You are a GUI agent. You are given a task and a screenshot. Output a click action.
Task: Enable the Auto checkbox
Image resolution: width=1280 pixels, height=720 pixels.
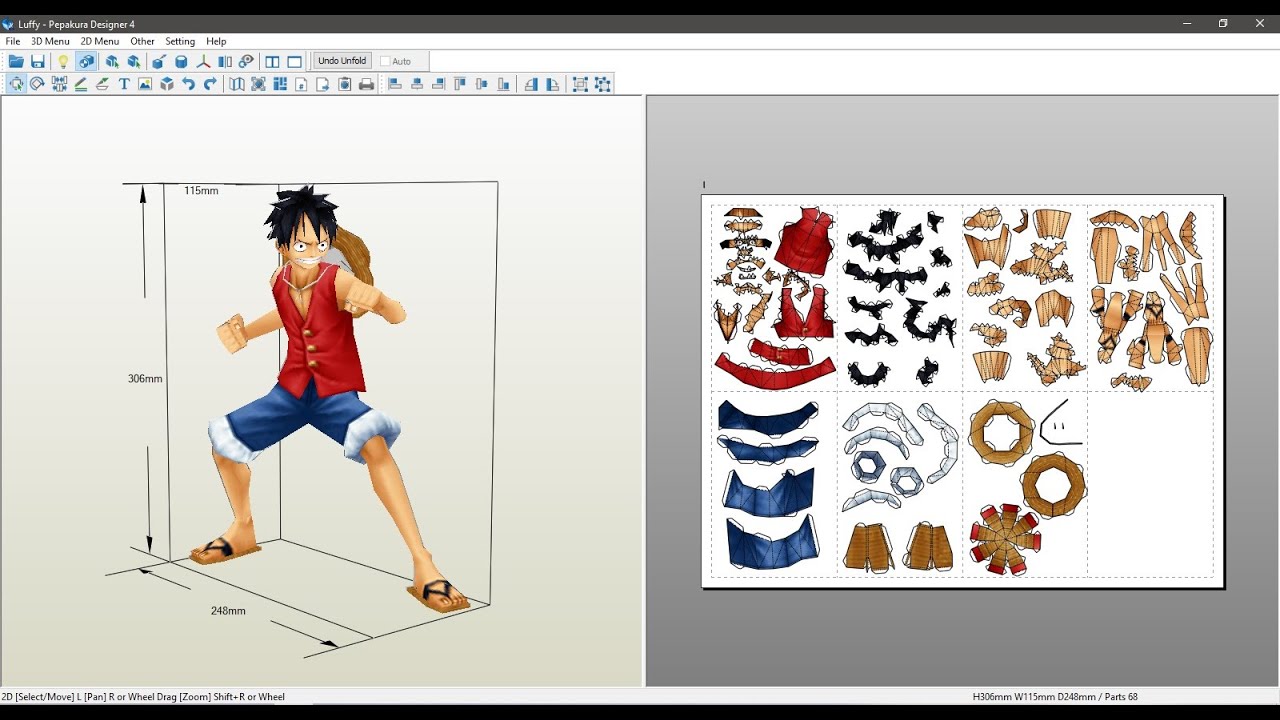coord(385,61)
